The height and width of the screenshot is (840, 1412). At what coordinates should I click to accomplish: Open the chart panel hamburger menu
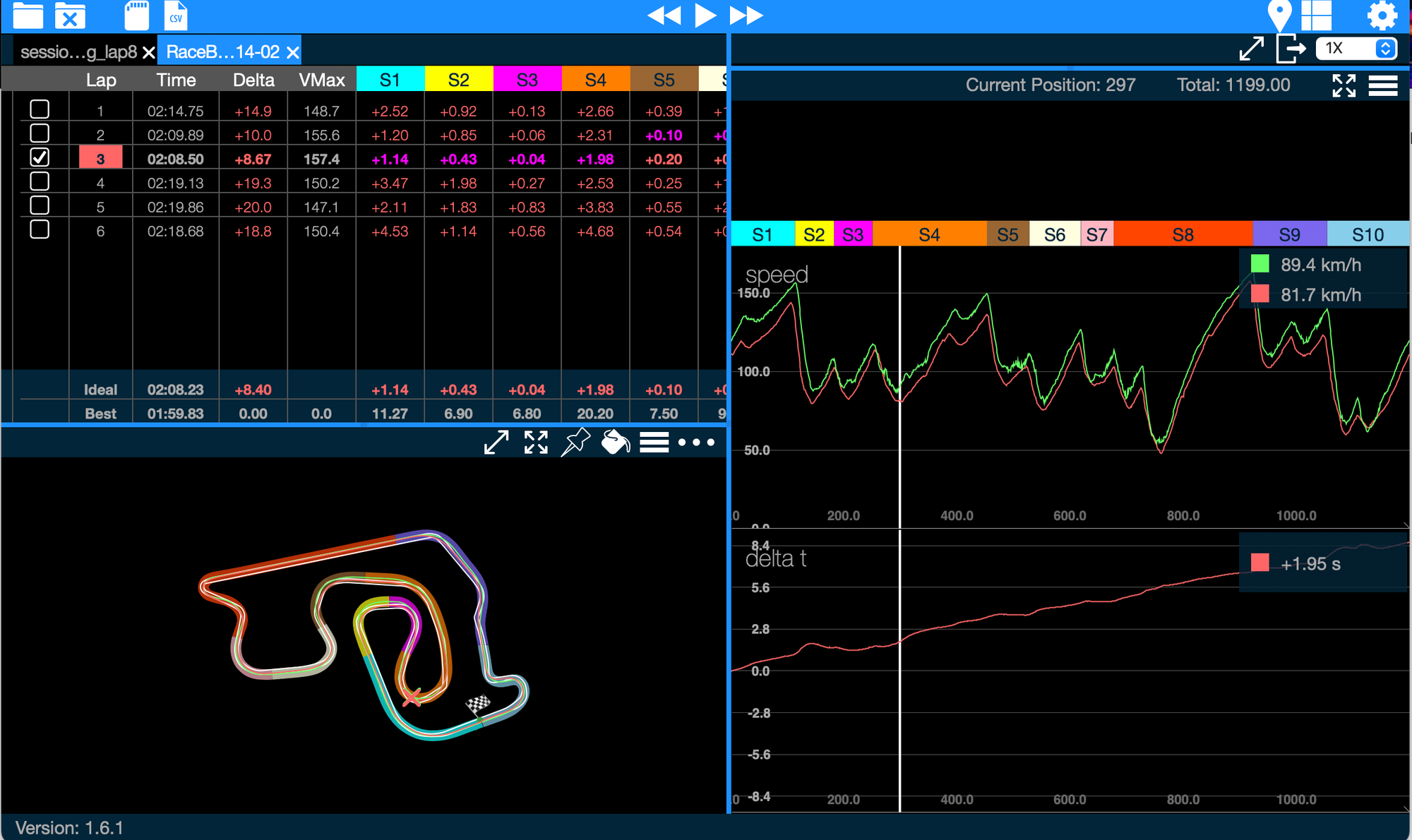(x=1383, y=85)
